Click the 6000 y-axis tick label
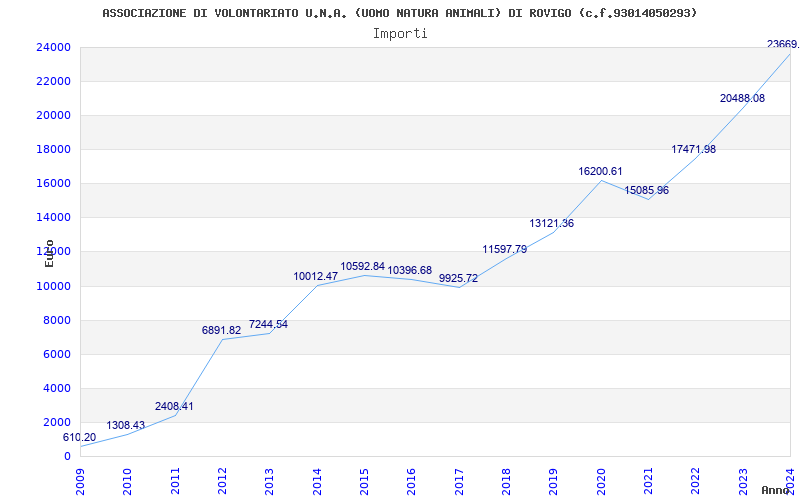Screen dimensions: 800x500 click(x=56, y=355)
